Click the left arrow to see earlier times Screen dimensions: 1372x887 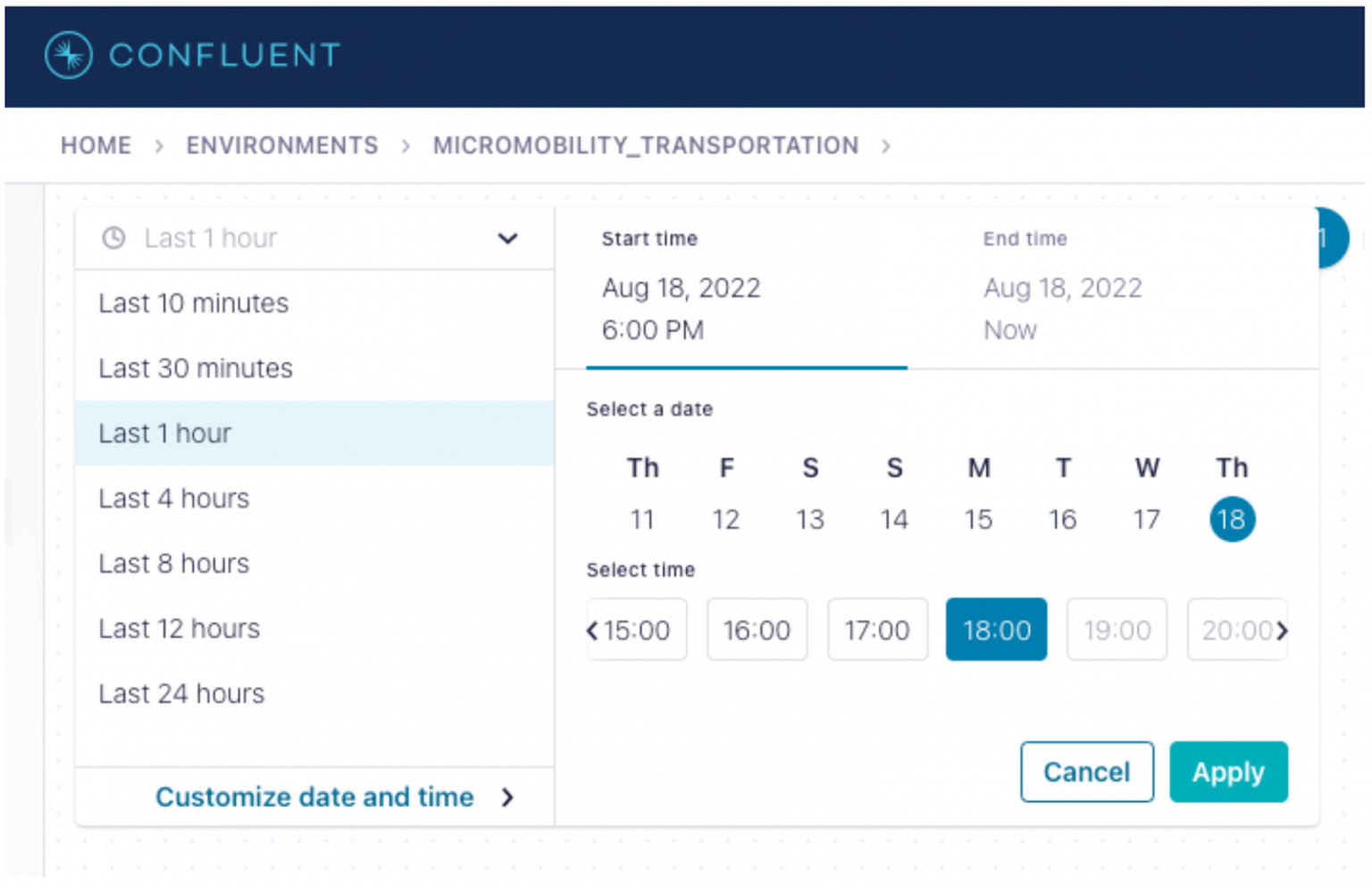tap(591, 630)
